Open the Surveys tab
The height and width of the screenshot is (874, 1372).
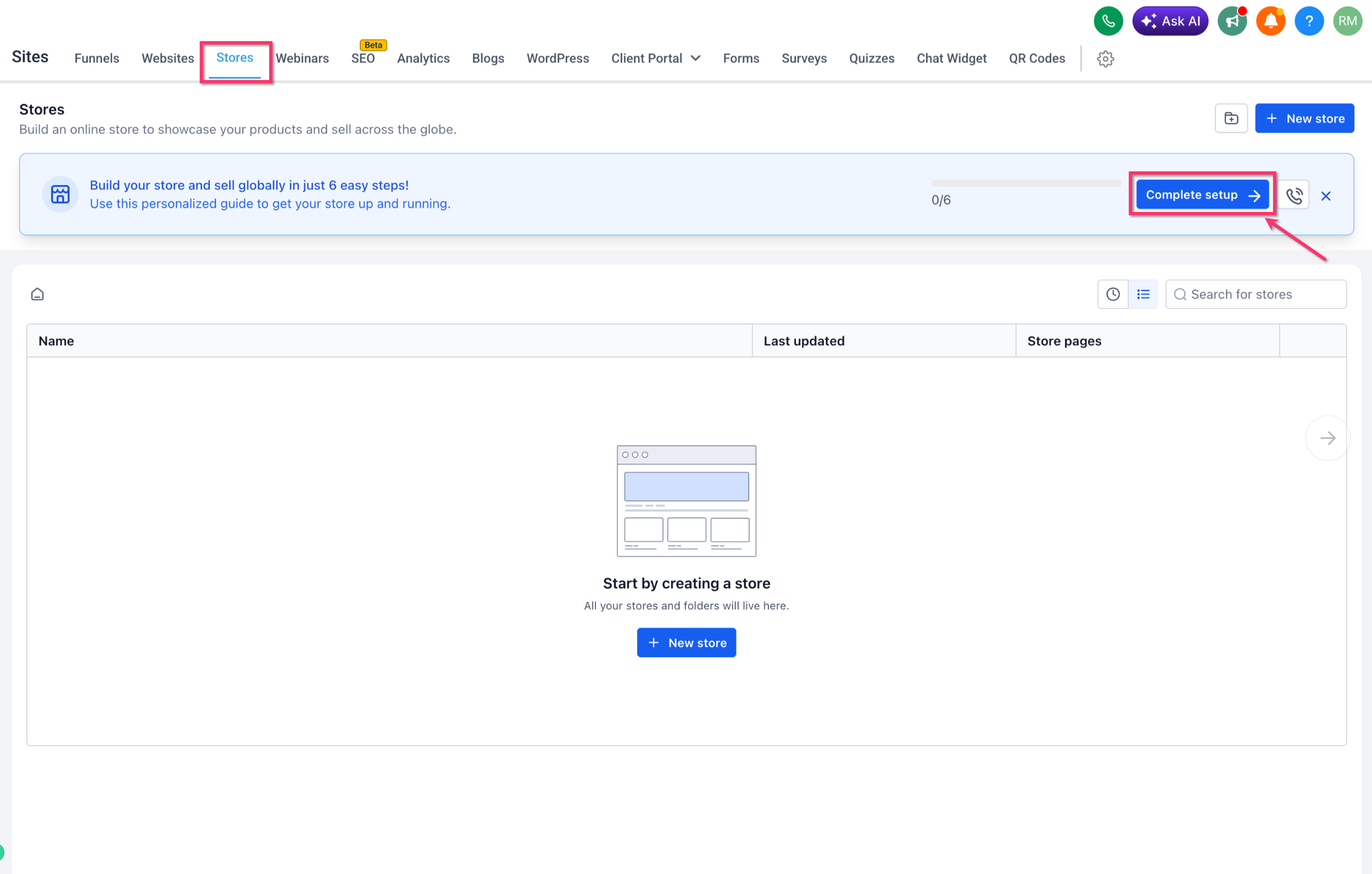(804, 58)
